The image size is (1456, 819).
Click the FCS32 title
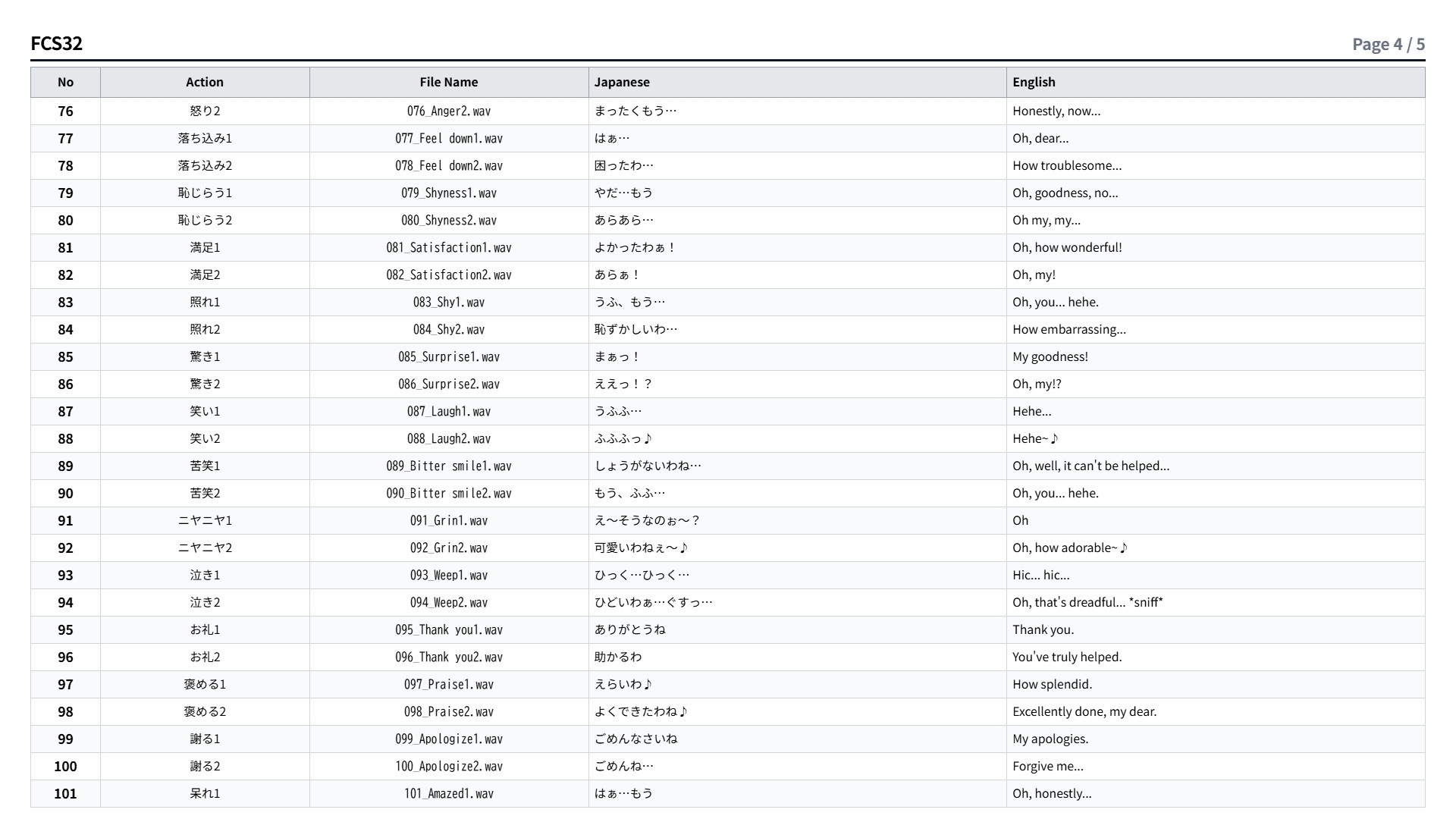click(x=57, y=43)
